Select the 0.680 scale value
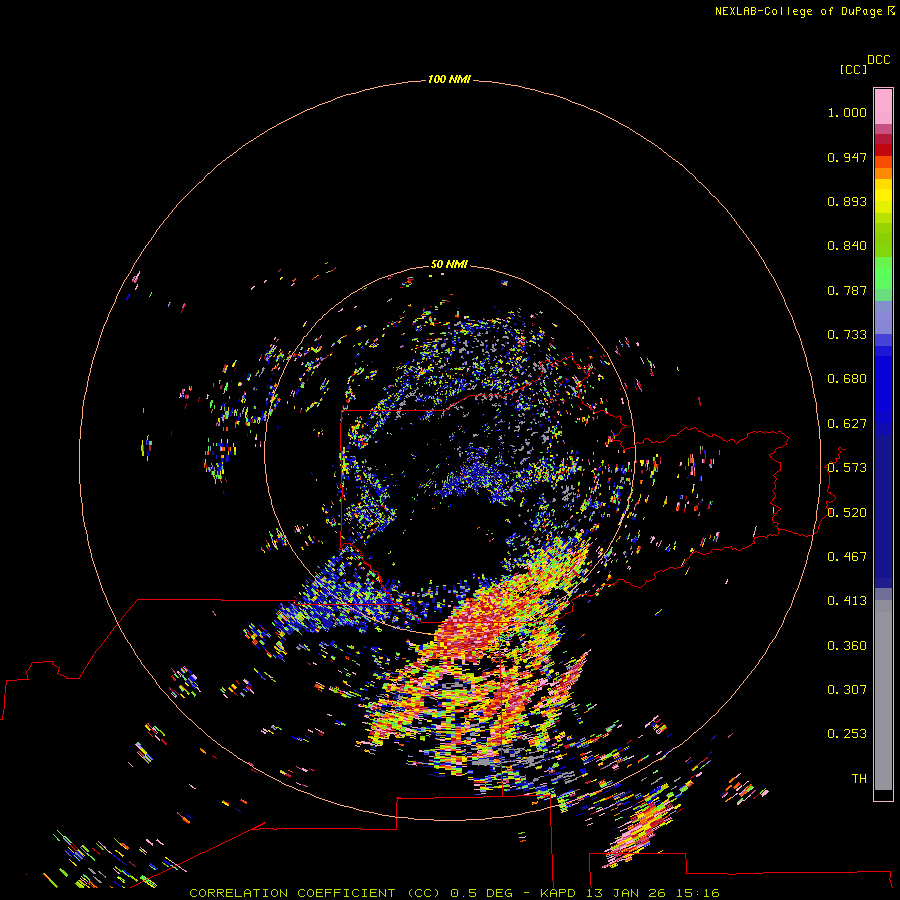The image size is (900, 900). (x=847, y=379)
